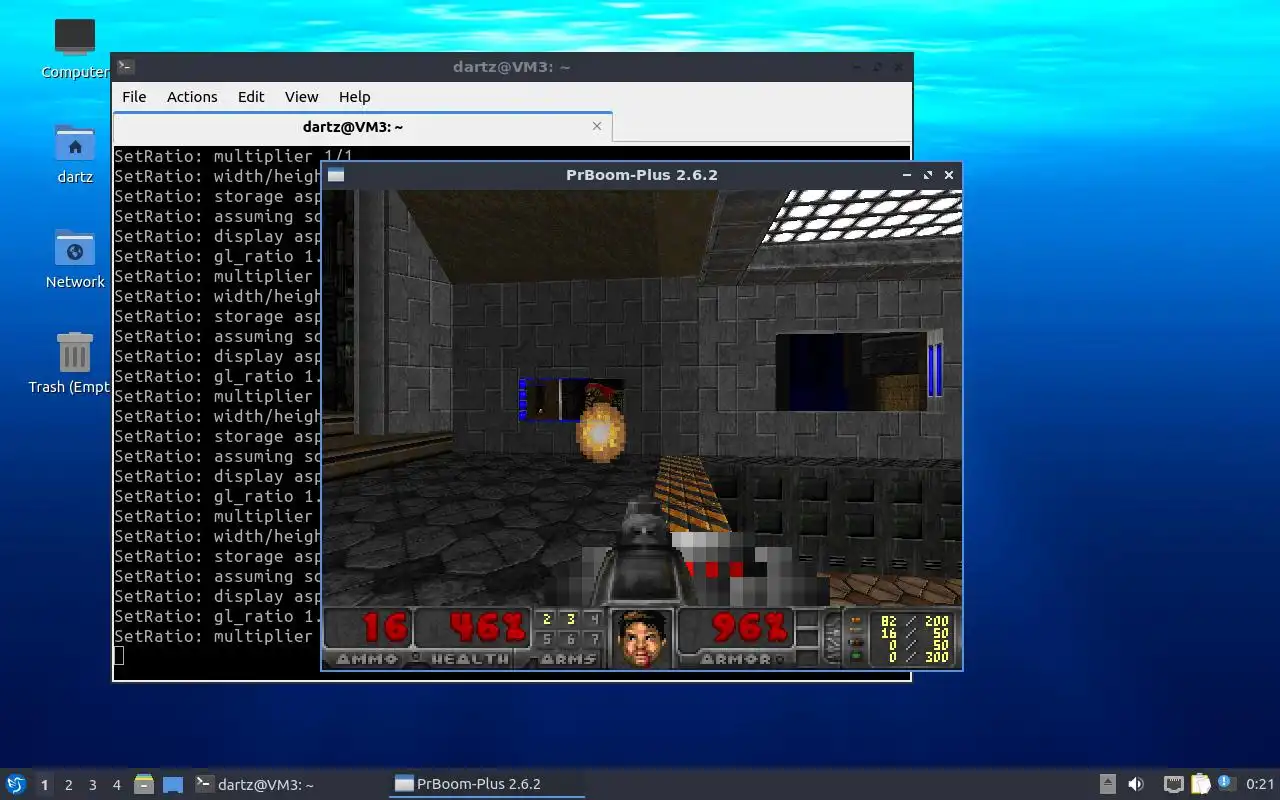1280x800 pixels.
Task: Maximize the PrBoom-Plus window
Action: click(928, 175)
